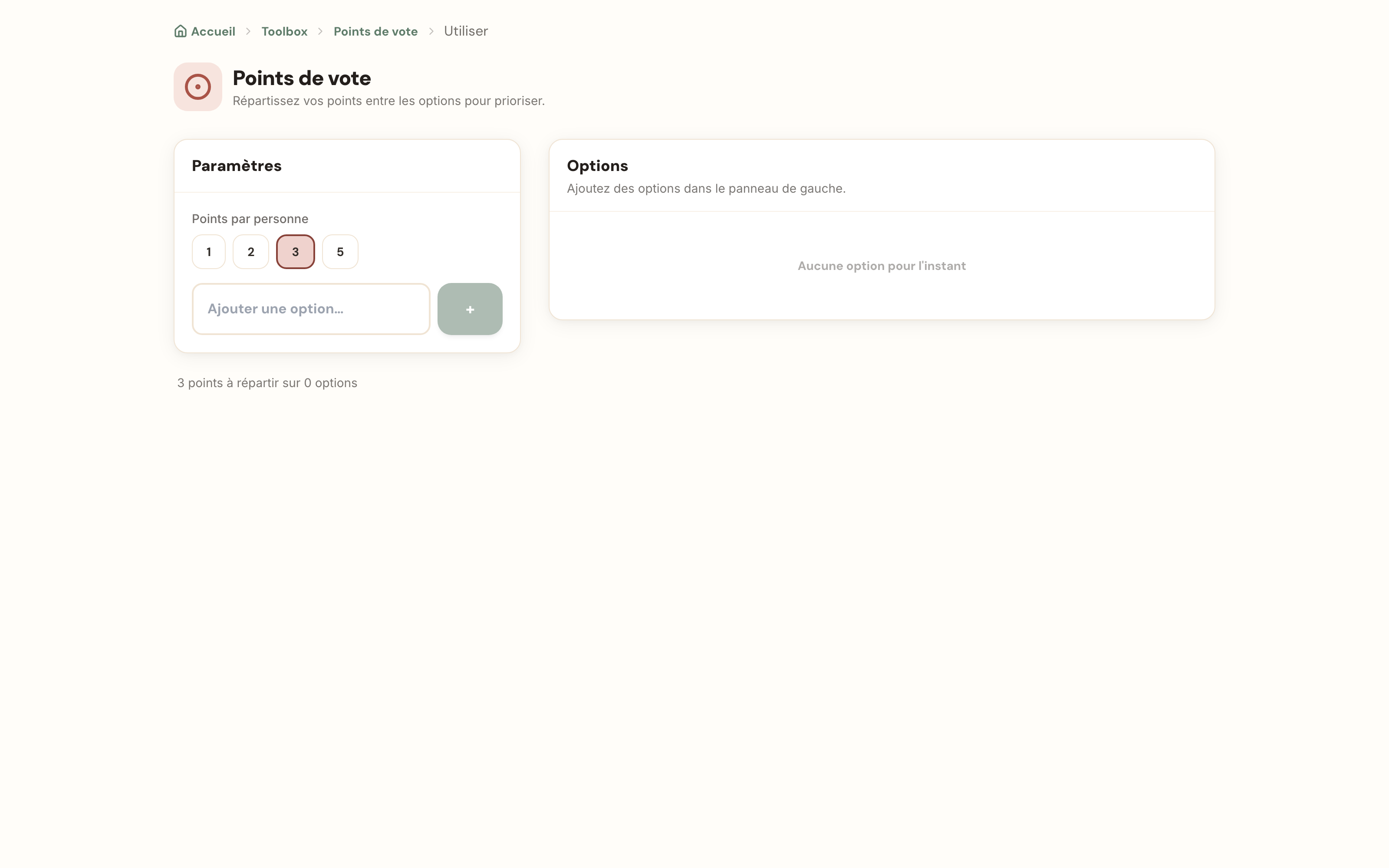Click the home icon beside Accueil
Viewport: 1389px width, 868px height.
180,31
